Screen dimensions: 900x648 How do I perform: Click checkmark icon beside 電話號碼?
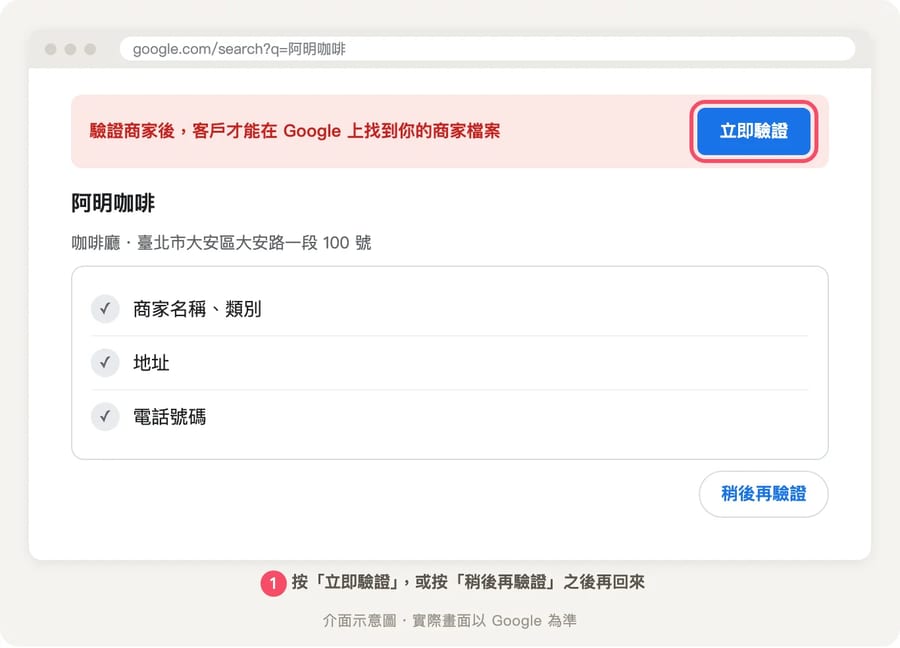point(105,417)
